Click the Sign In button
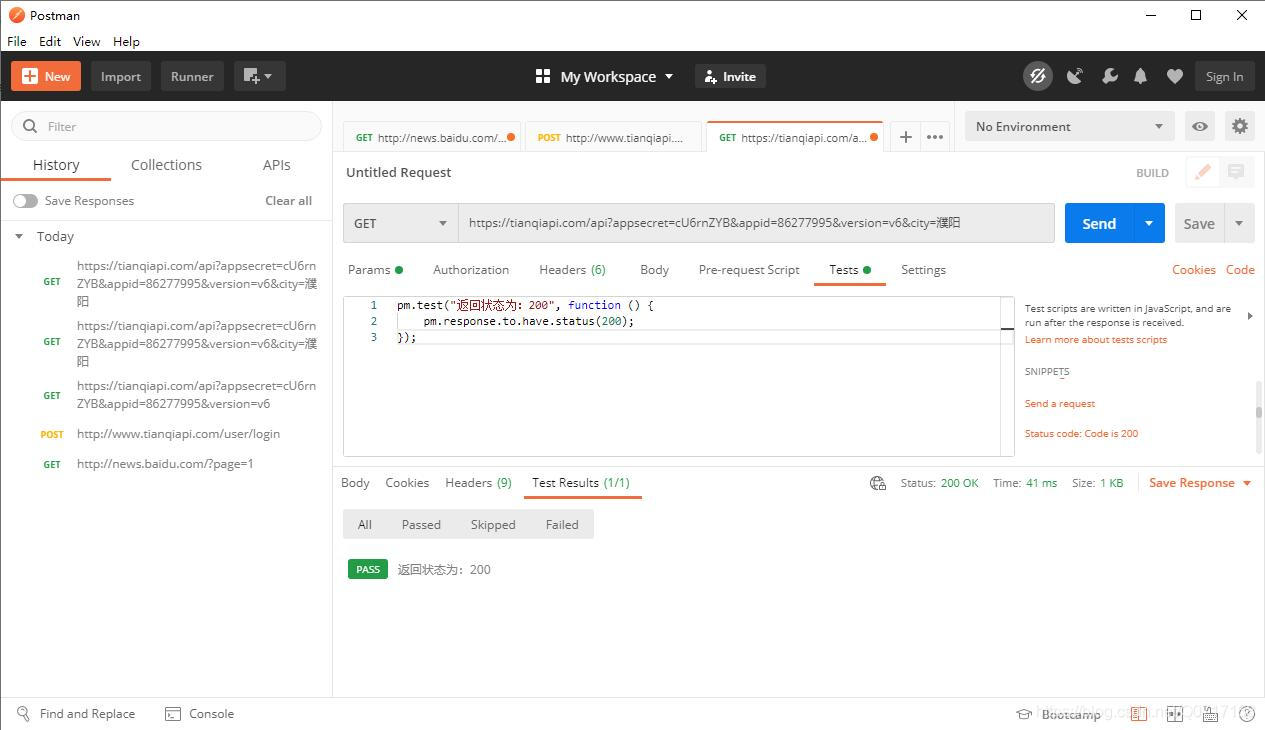Image resolution: width=1265 pixels, height=730 pixels. click(1224, 76)
